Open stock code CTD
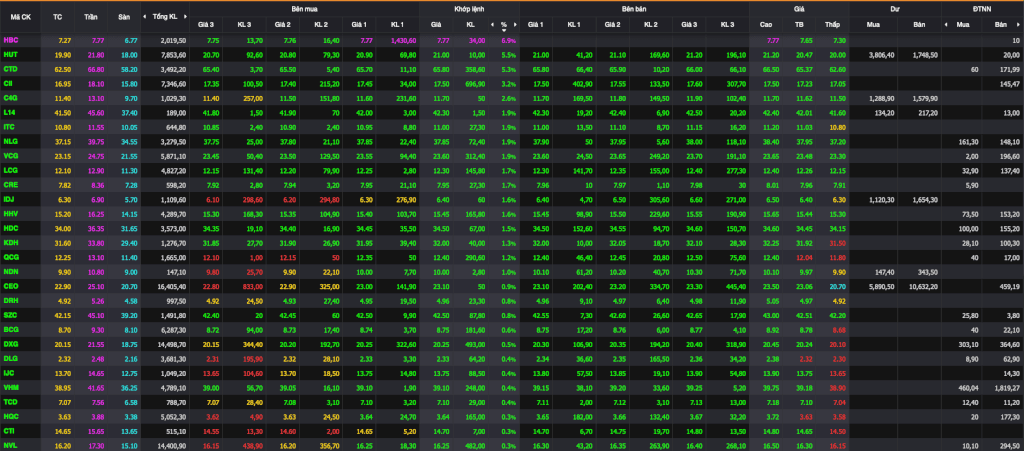 coord(10,69)
